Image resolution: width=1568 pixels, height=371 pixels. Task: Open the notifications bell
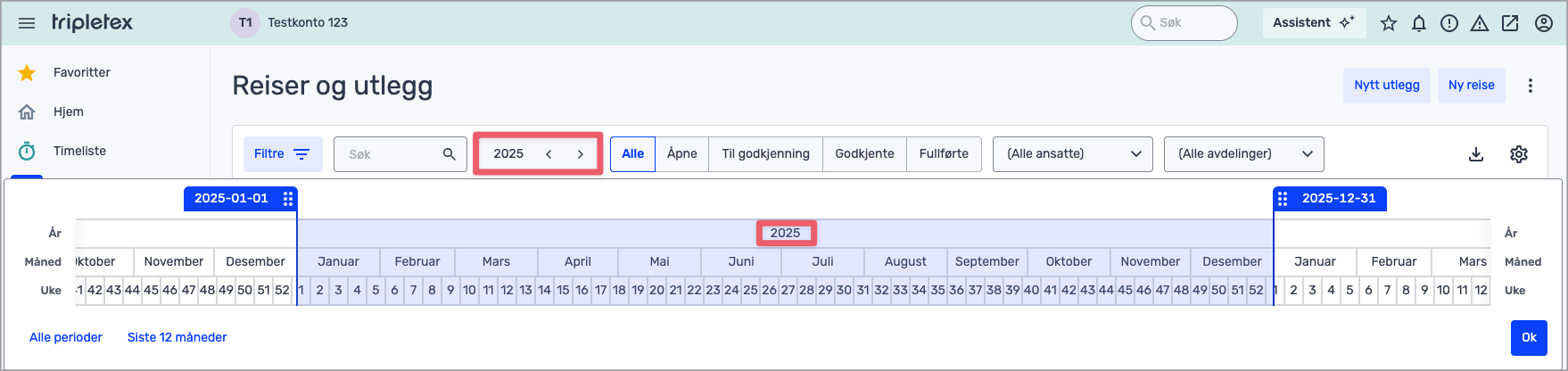point(1419,23)
